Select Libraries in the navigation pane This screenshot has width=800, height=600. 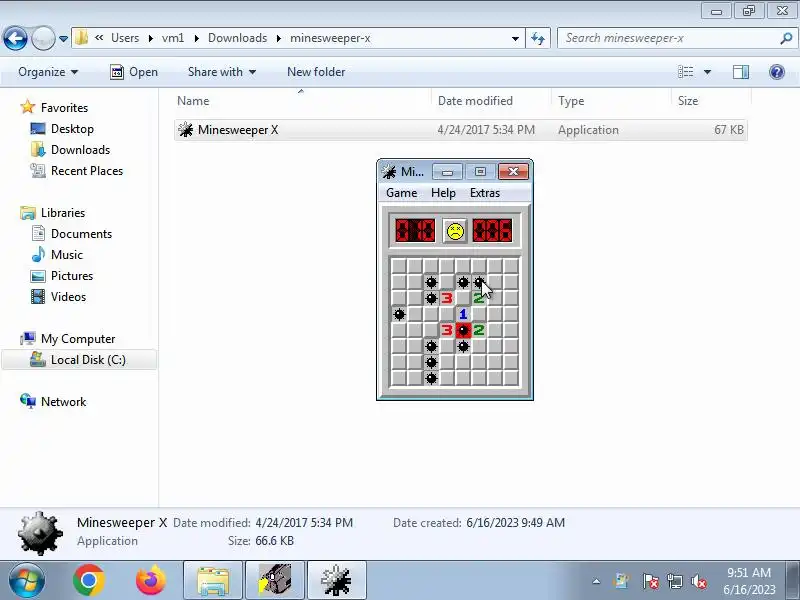pos(63,213)
